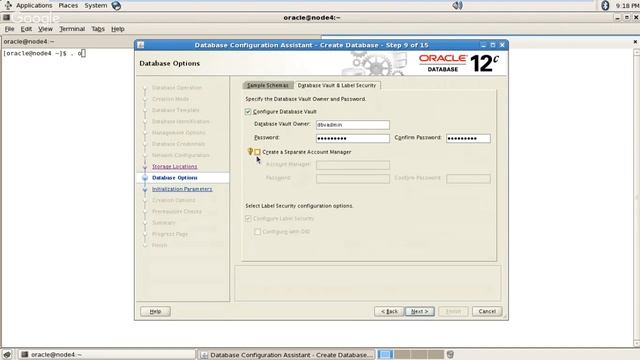Click the trash icon in bottom panel

pyautogui.click(x=450, y=354)
